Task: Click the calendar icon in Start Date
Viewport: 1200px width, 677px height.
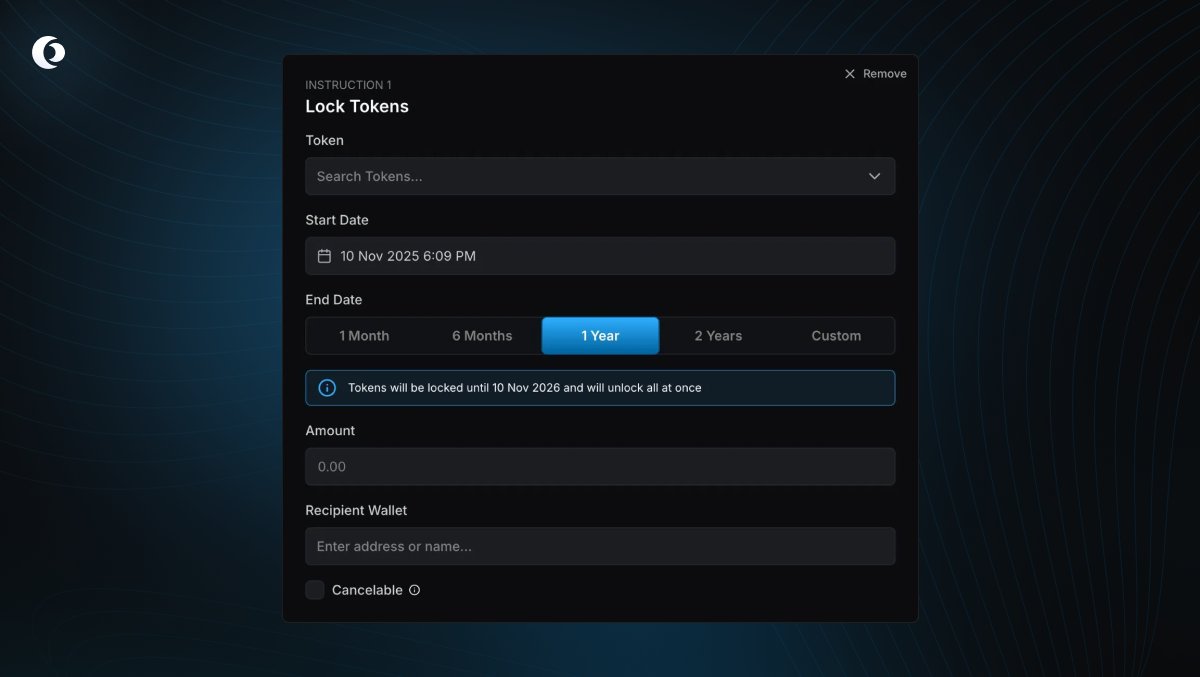Action: (x=324, y=256)
